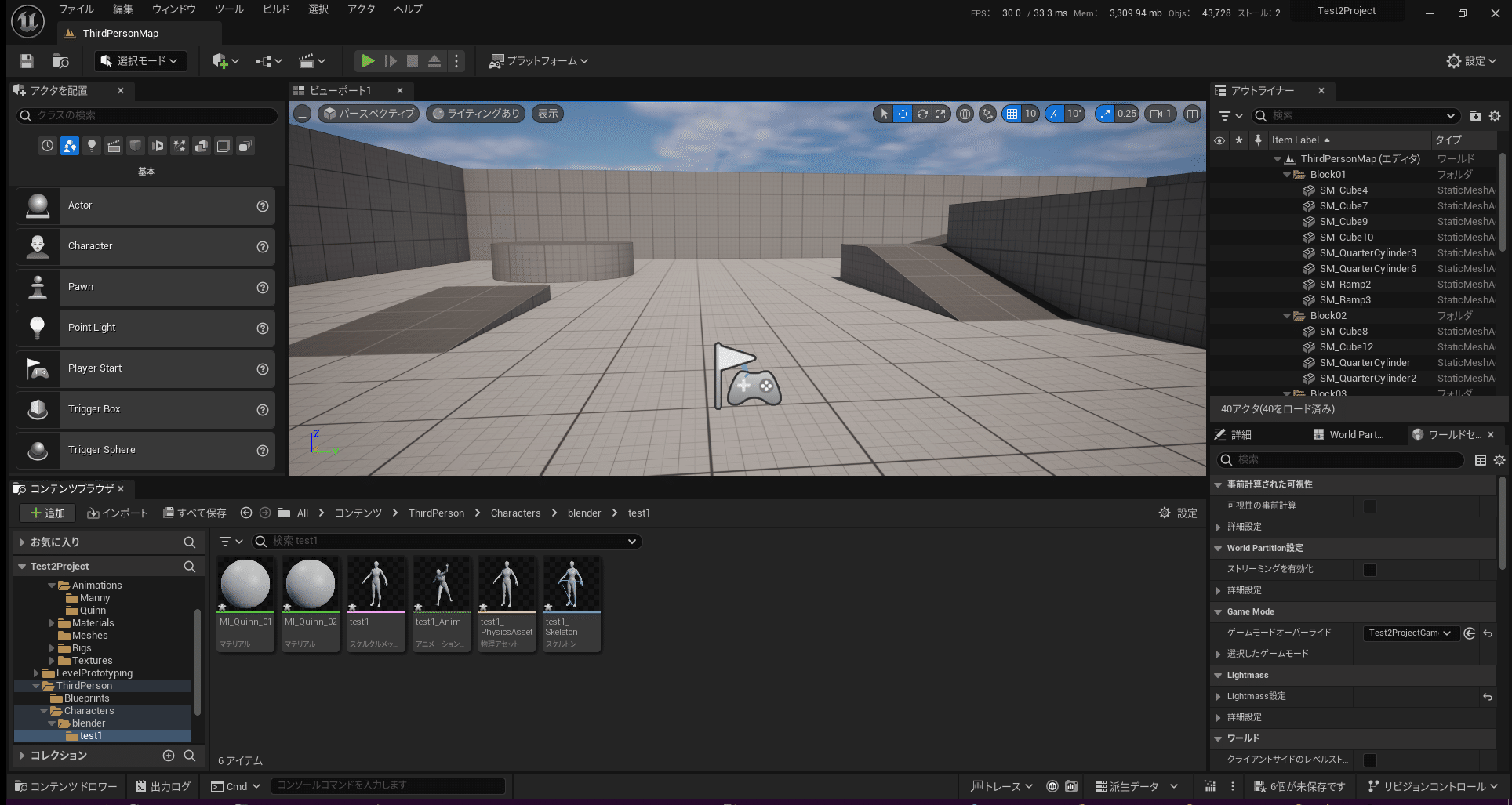Open the scale snap 0.25 dropdown
Screen dimensions: 1512x805
pyautogui.click(x=1127, y=114)
